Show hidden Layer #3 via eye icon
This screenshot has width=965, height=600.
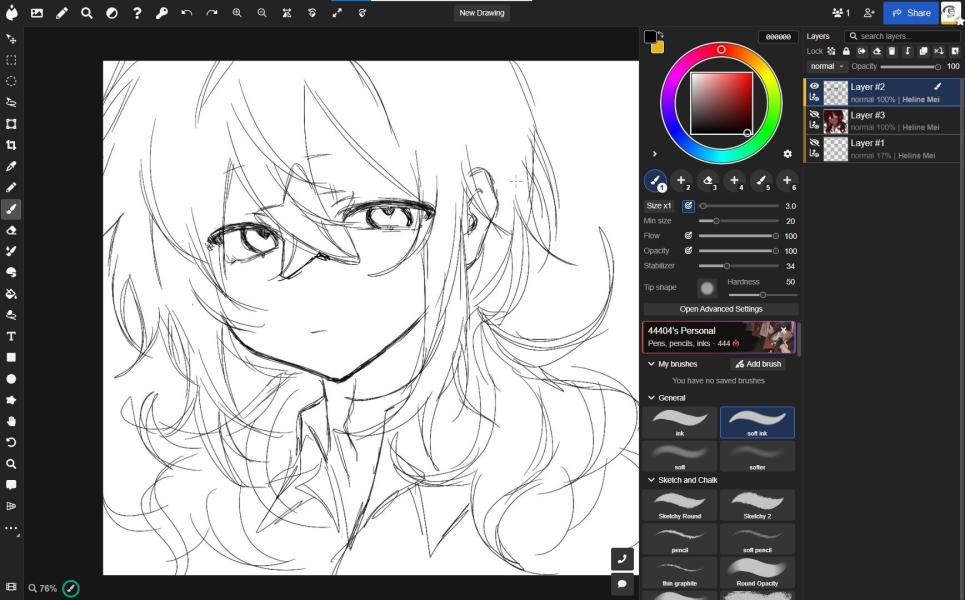click(814, 115)
